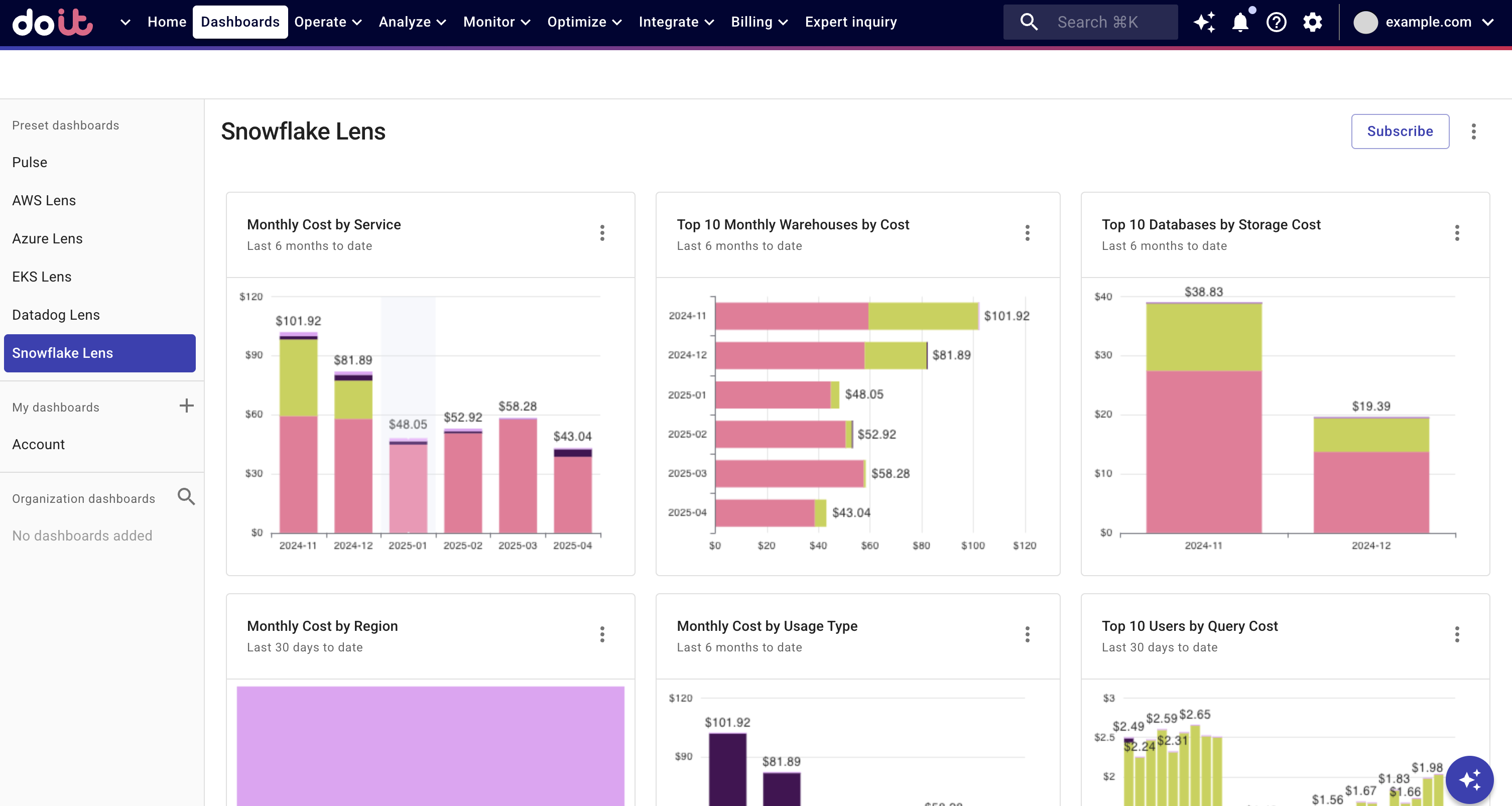
Task: Click the user avatar circle
Action: (1365, 22)
